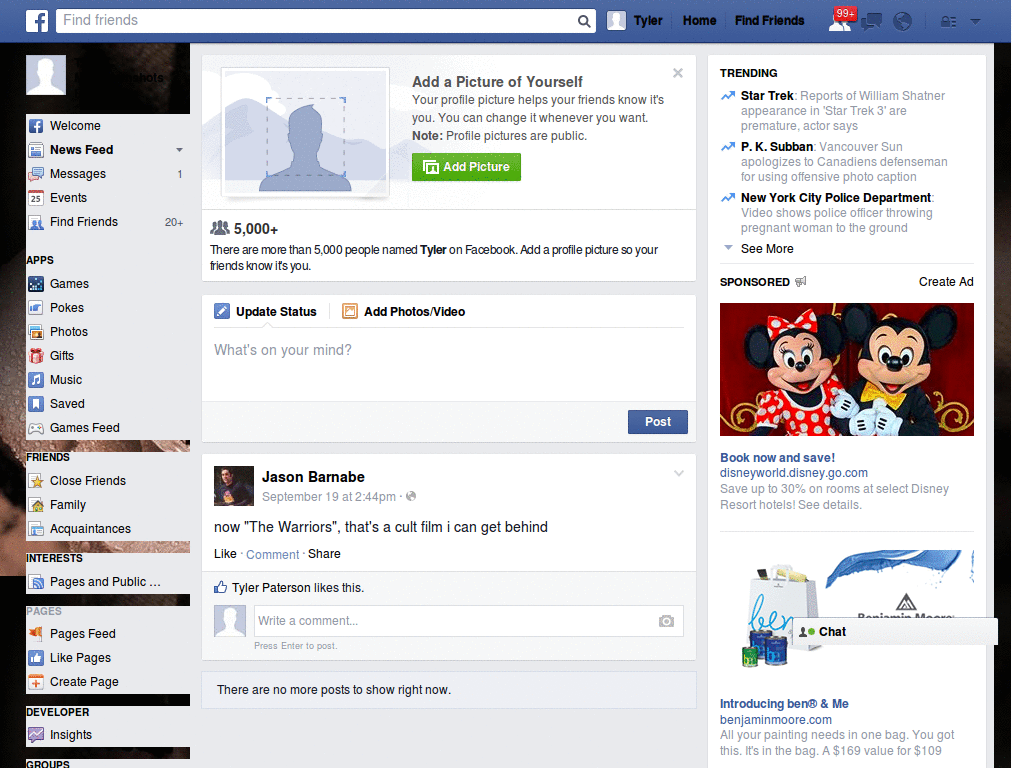
Task: Open privacy shortcuts lock icon
Action: (948, 22)
